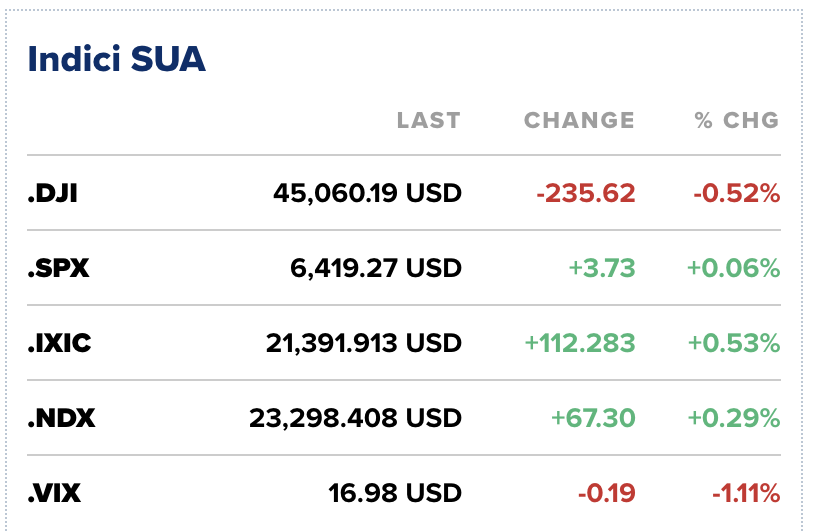Select the 16.98 USD last value
818x532 pixels.
[x=395, y=493]
